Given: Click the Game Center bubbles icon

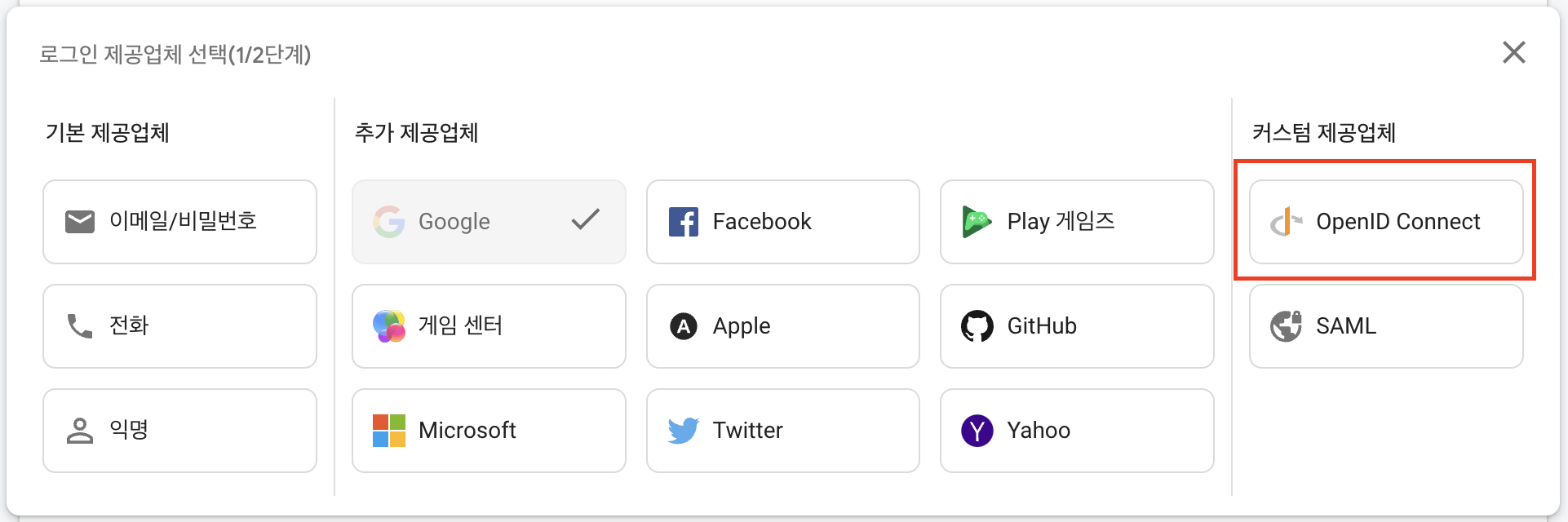Looking at the screenshot, I should click(x=389, y=326).
